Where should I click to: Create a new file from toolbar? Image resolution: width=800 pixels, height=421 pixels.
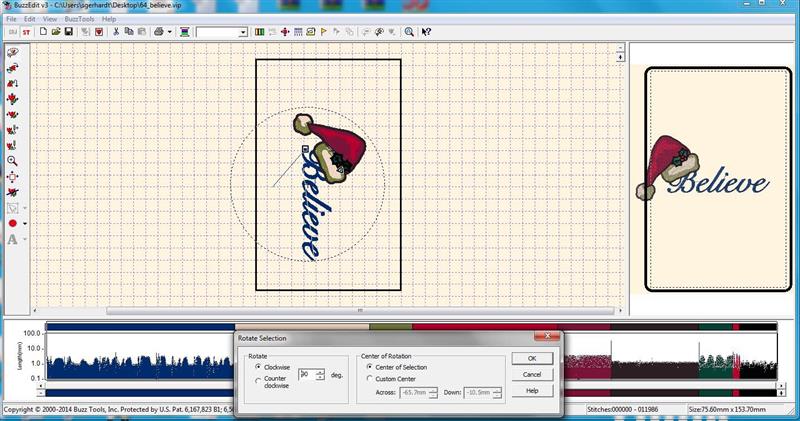pos(43,32)
